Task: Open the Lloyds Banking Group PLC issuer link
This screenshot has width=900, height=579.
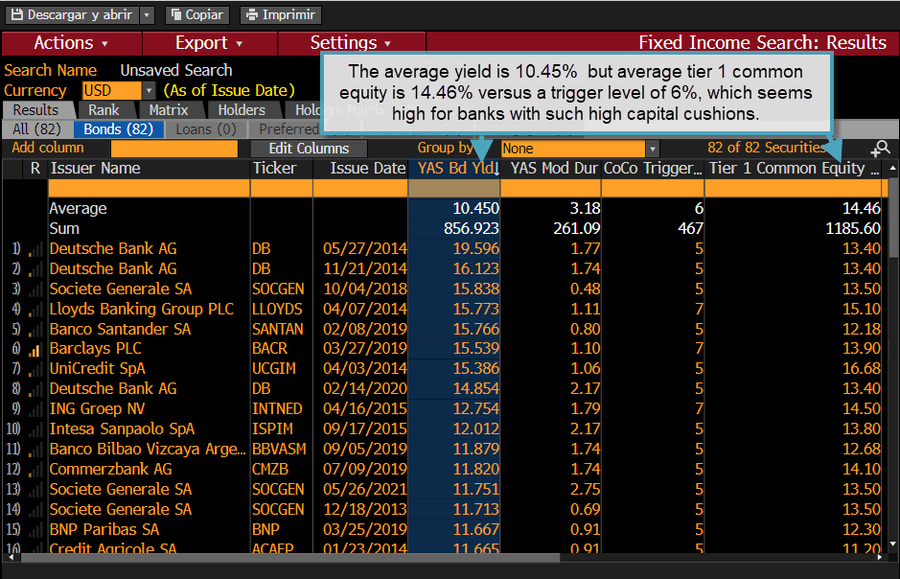Action: pos(141,309)
